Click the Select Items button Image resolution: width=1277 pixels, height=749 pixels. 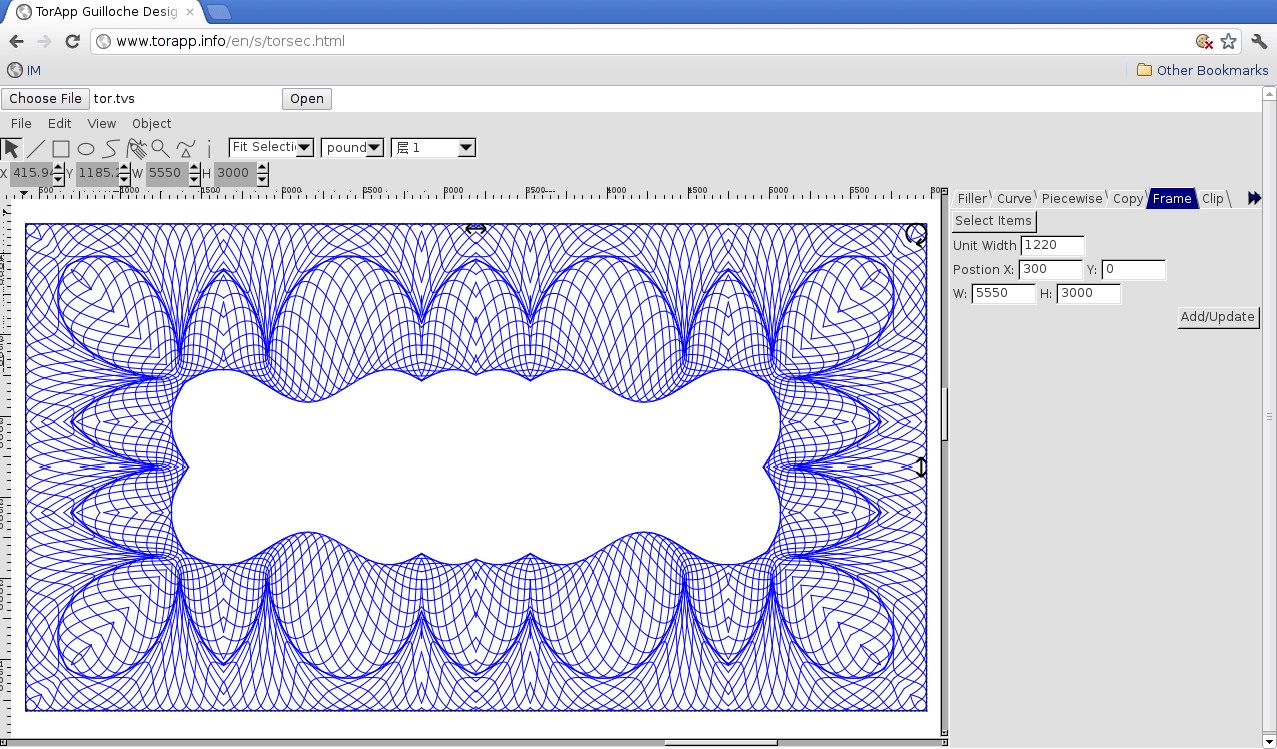tap(993, 221)
